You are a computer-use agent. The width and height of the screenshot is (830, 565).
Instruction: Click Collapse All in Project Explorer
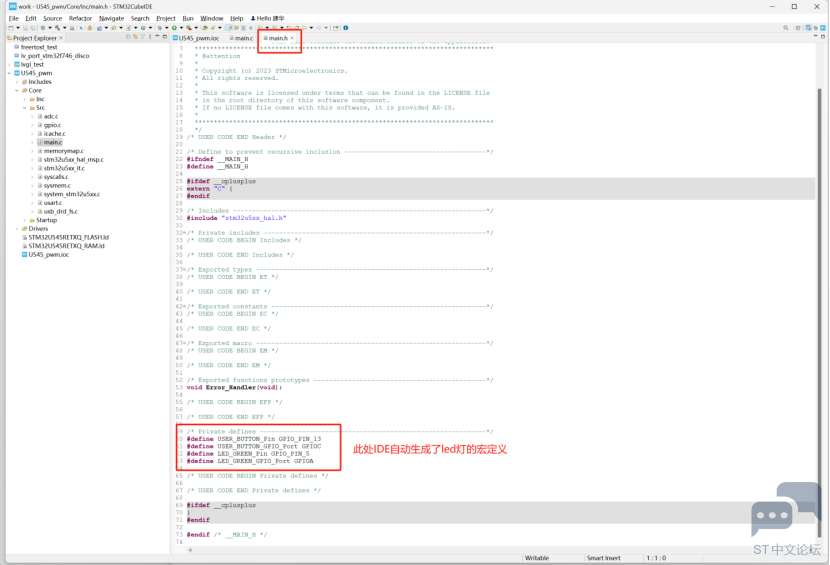[128, 37]
